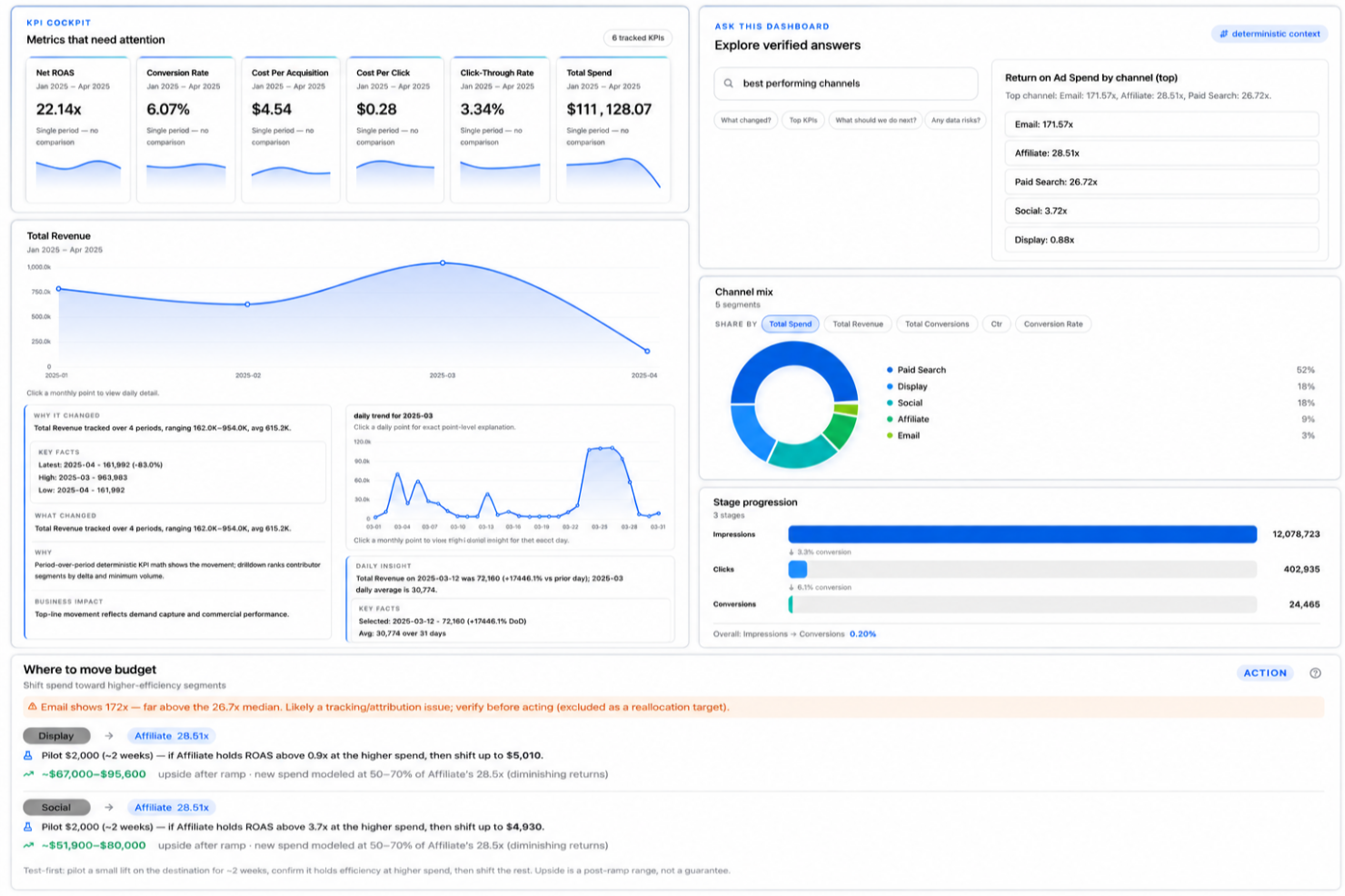Click the ACTION badge in the budget panel
Screen dimensions: 1345x896
coord(1265,673)
